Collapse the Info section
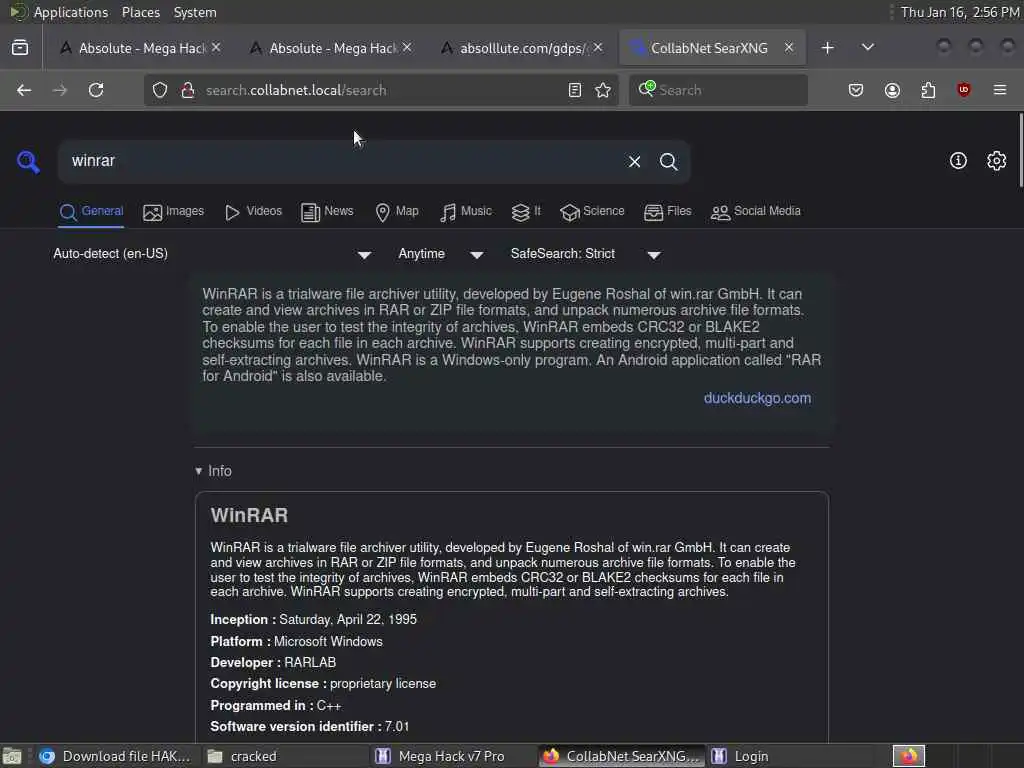1024x768 pixels. coord(214,471)
